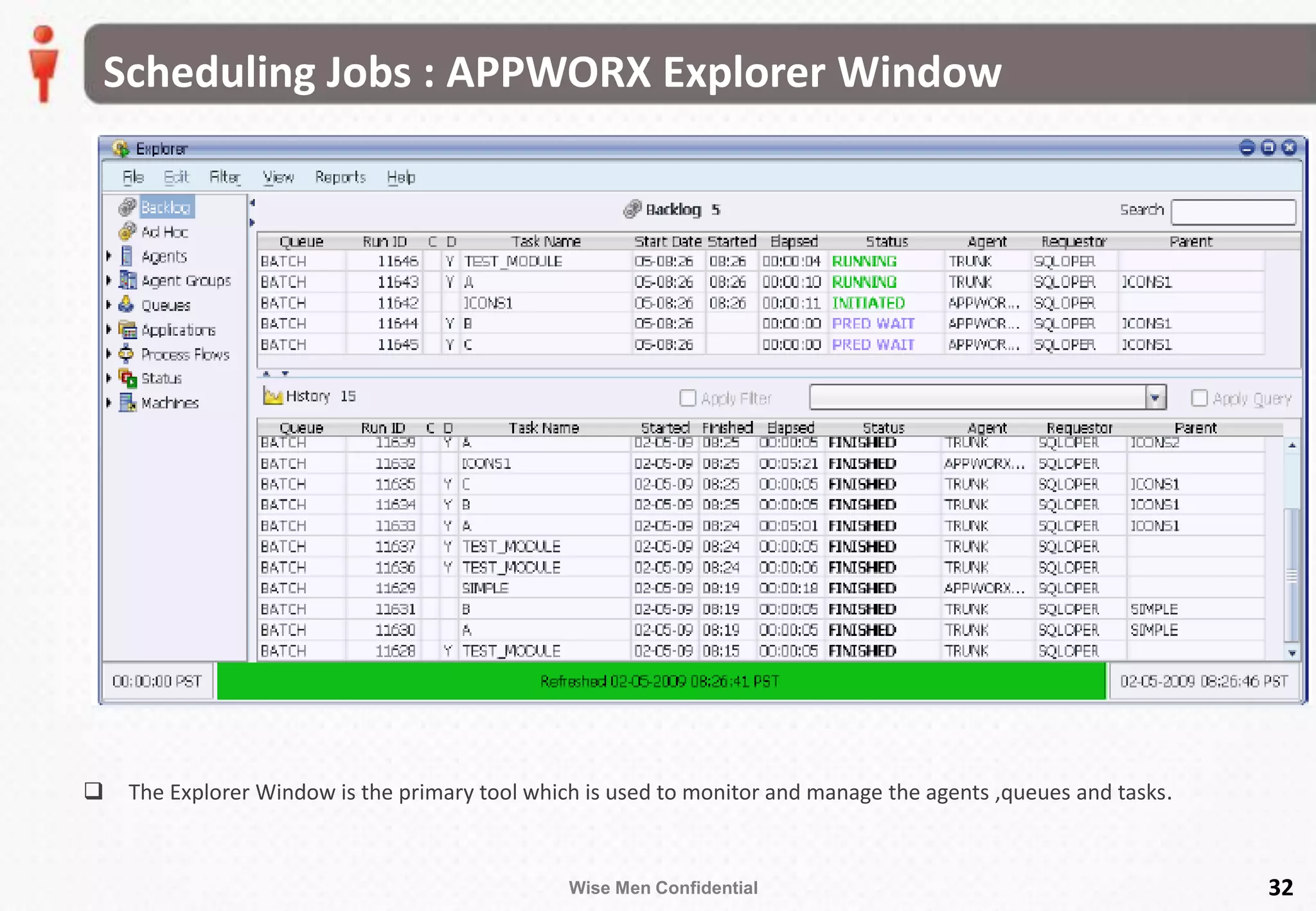Sort history by the Requestor column header
This screenshot has height=911, width=1316.
pyautogui.click(x=1079, y=427)
